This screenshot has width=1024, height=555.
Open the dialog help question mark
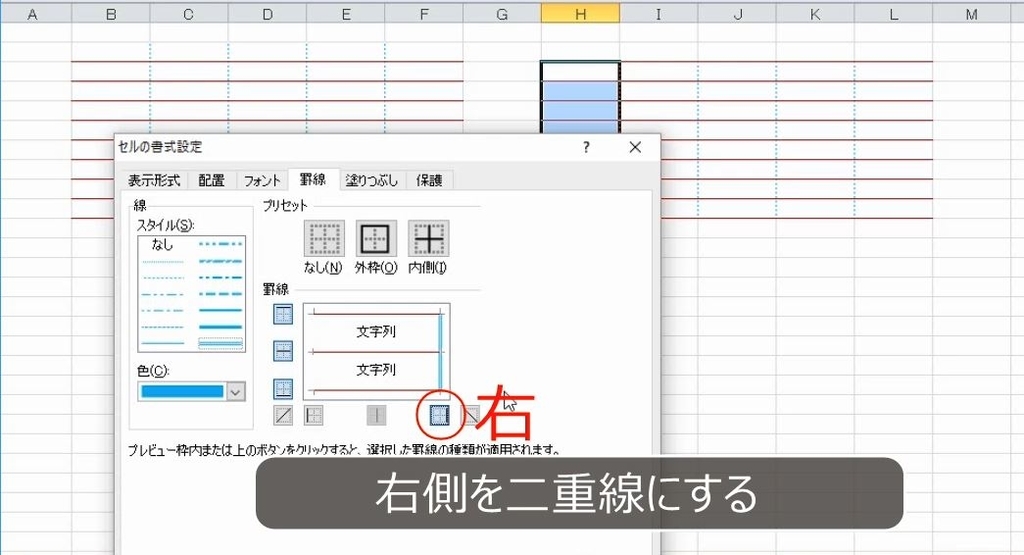click(x=586, y=148)
